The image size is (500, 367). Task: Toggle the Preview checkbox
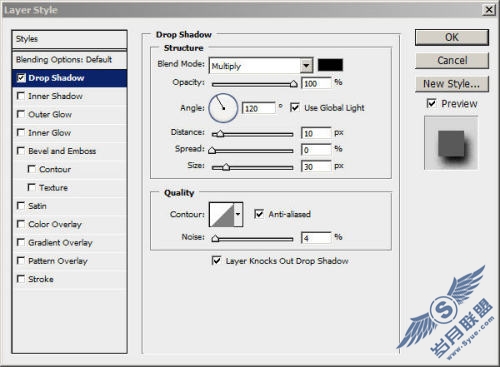[x=431, y=103]
